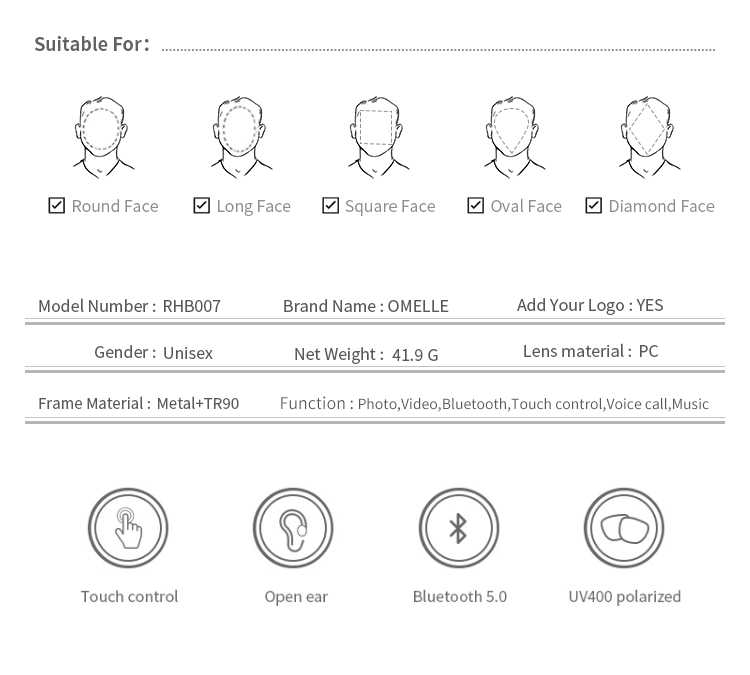Uncheck the Oval Face checkbox

pos(476,205)
